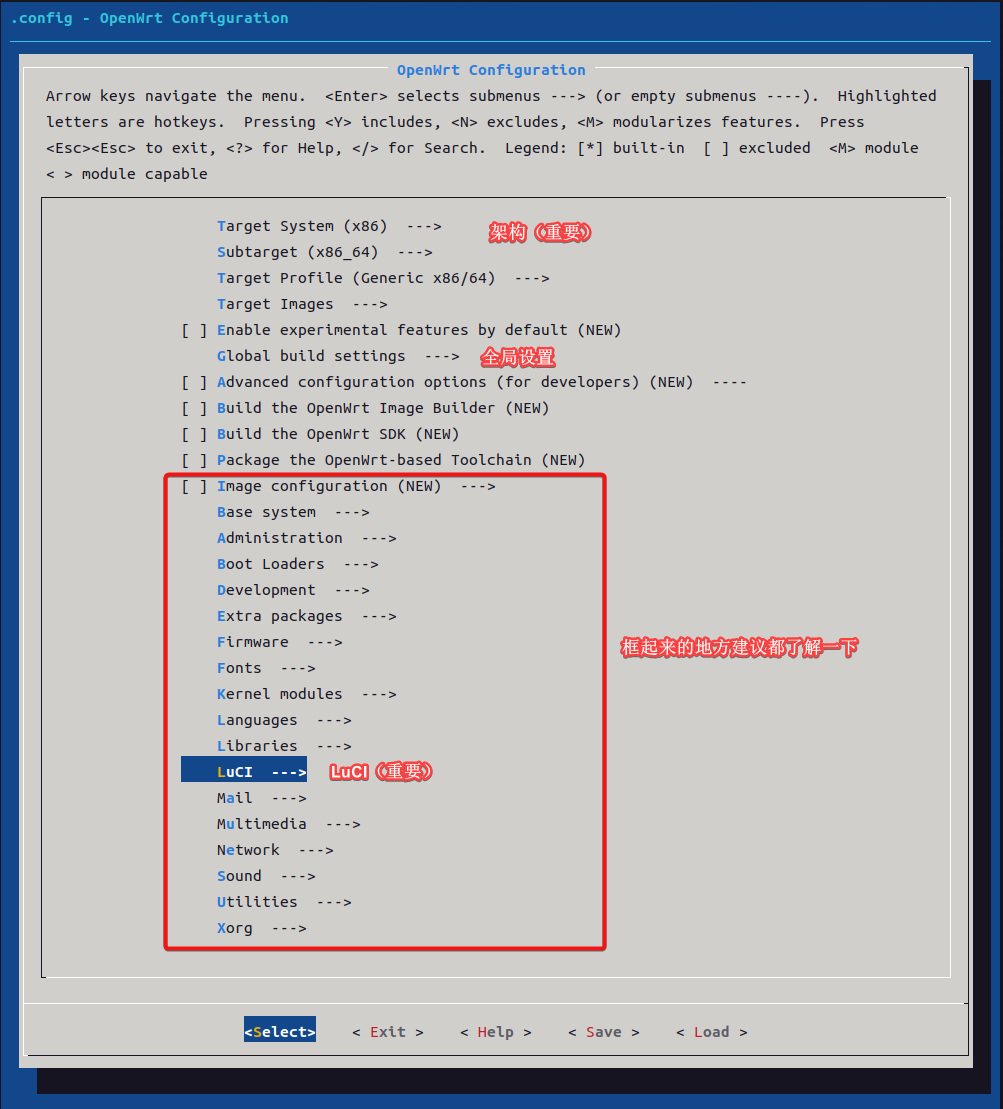
Task: Click the Exit button
Action: click(x=388, y=1033)
